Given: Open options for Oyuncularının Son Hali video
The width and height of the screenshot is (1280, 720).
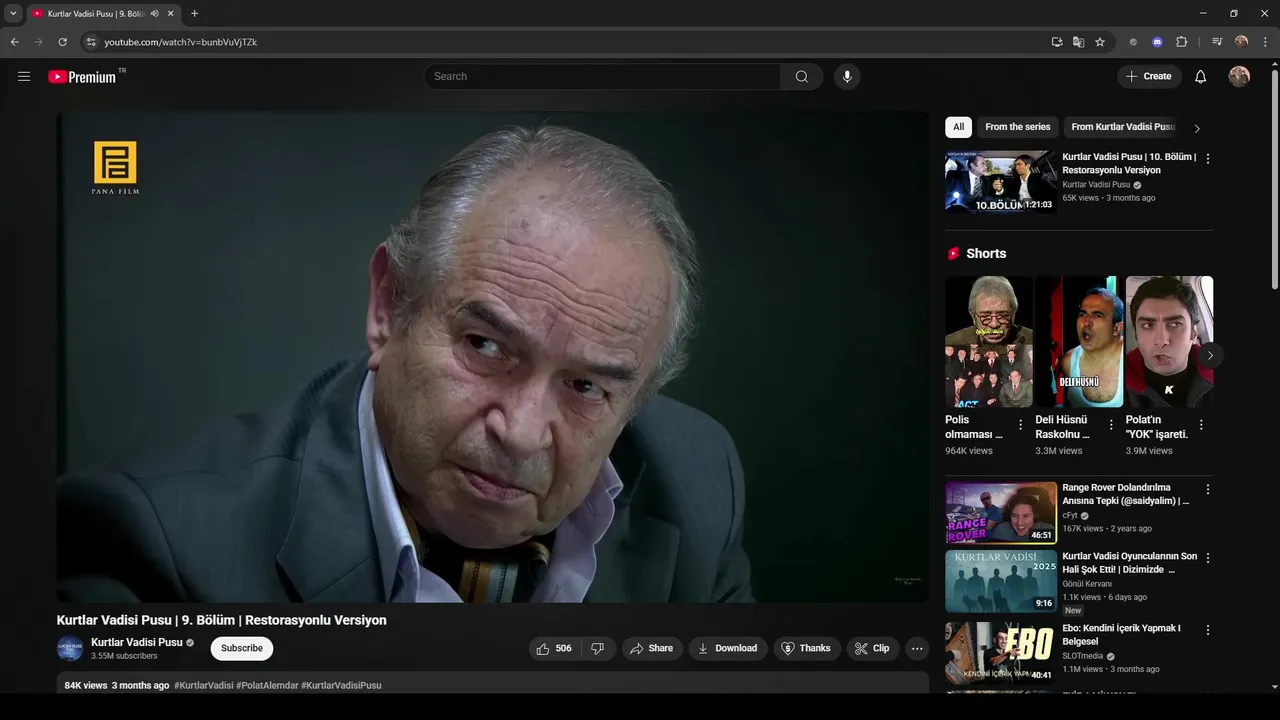Looking at the screenshot, I should coord(1207,558).
